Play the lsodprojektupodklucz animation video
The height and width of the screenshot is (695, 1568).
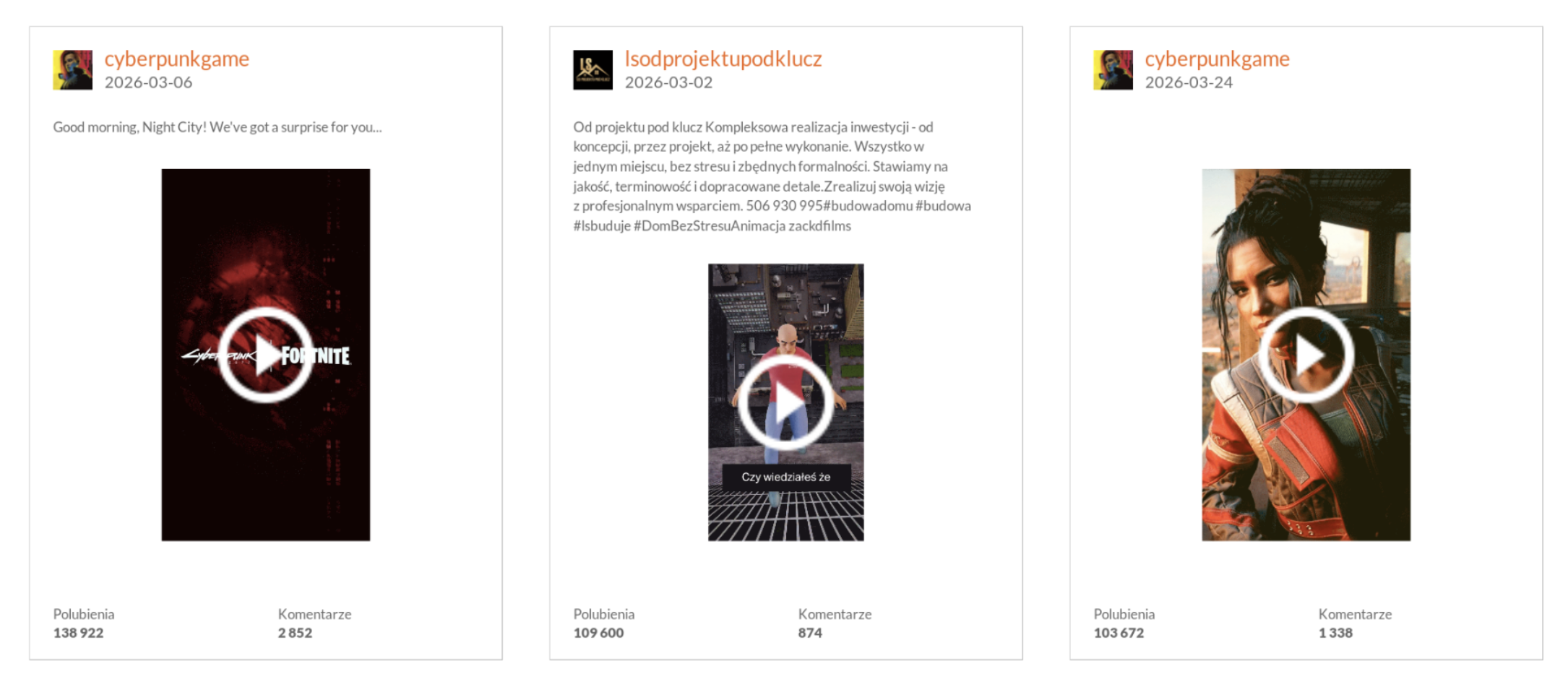coord(785,402)
